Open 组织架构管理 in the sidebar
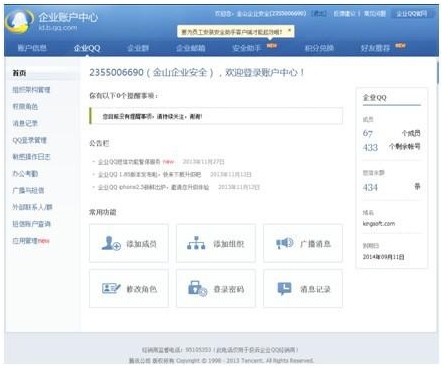The height and width of the screenshot is (368, 443). click(31, 90)
